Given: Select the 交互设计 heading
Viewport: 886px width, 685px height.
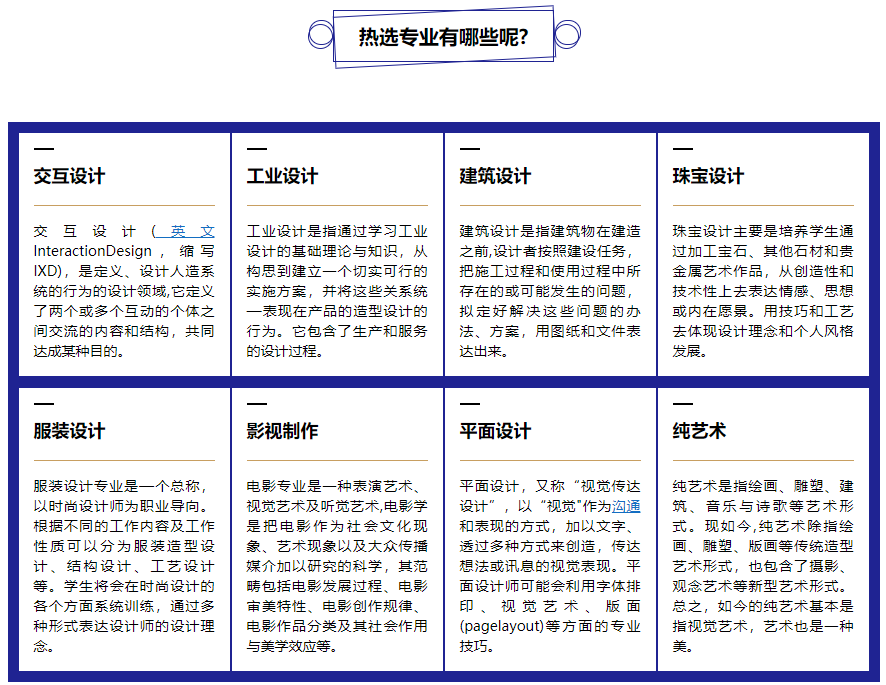Looking at the screenshot, I should 69,176.
